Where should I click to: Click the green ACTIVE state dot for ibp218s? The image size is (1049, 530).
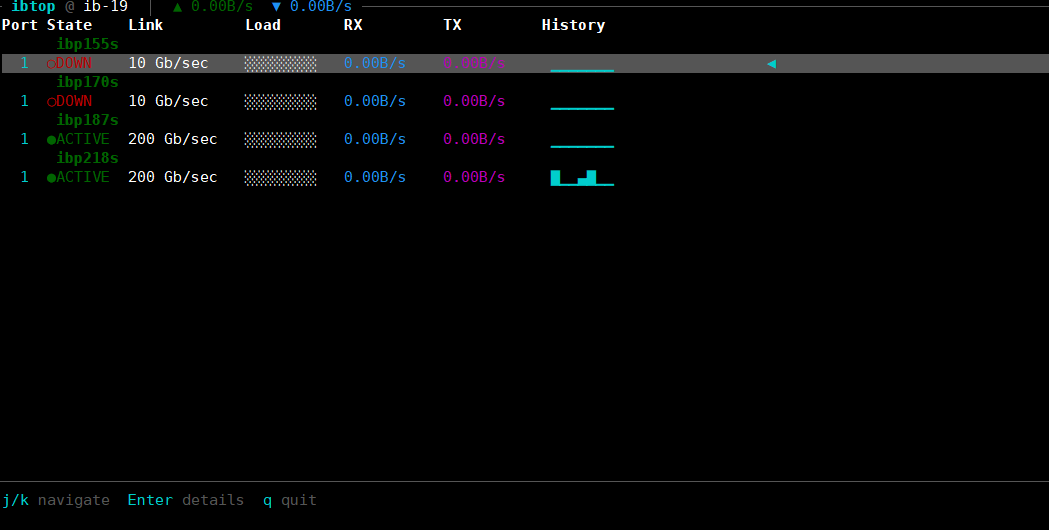[x=51, y=178]
